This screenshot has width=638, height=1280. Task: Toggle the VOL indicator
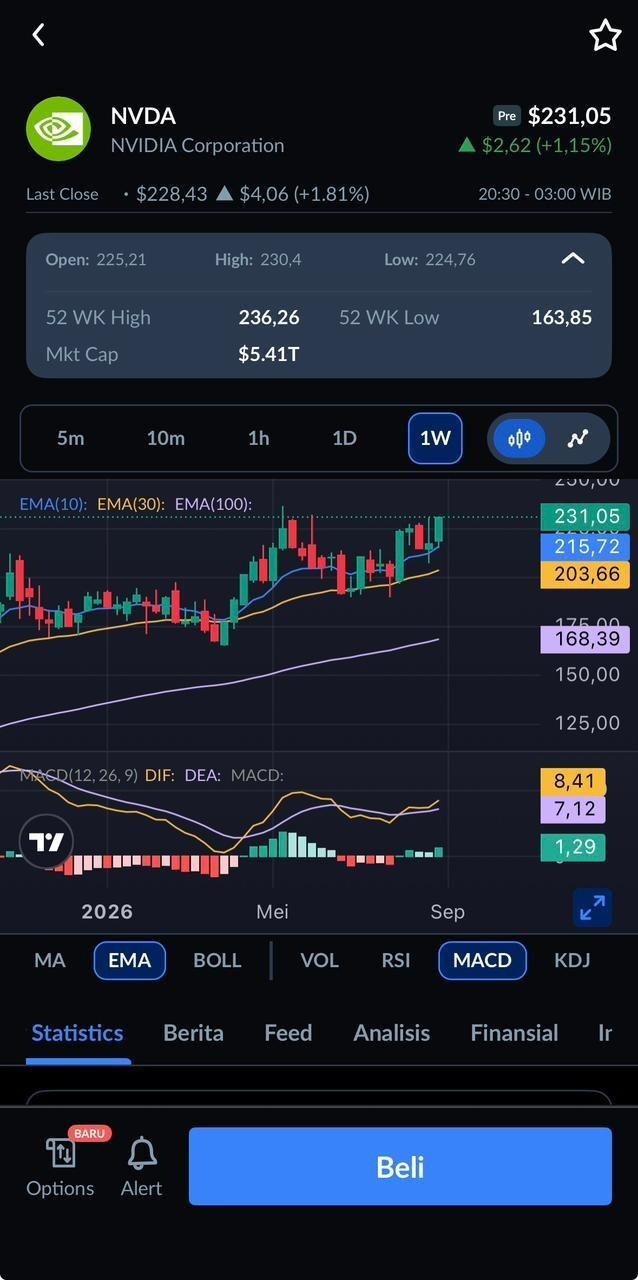point(320,960)
